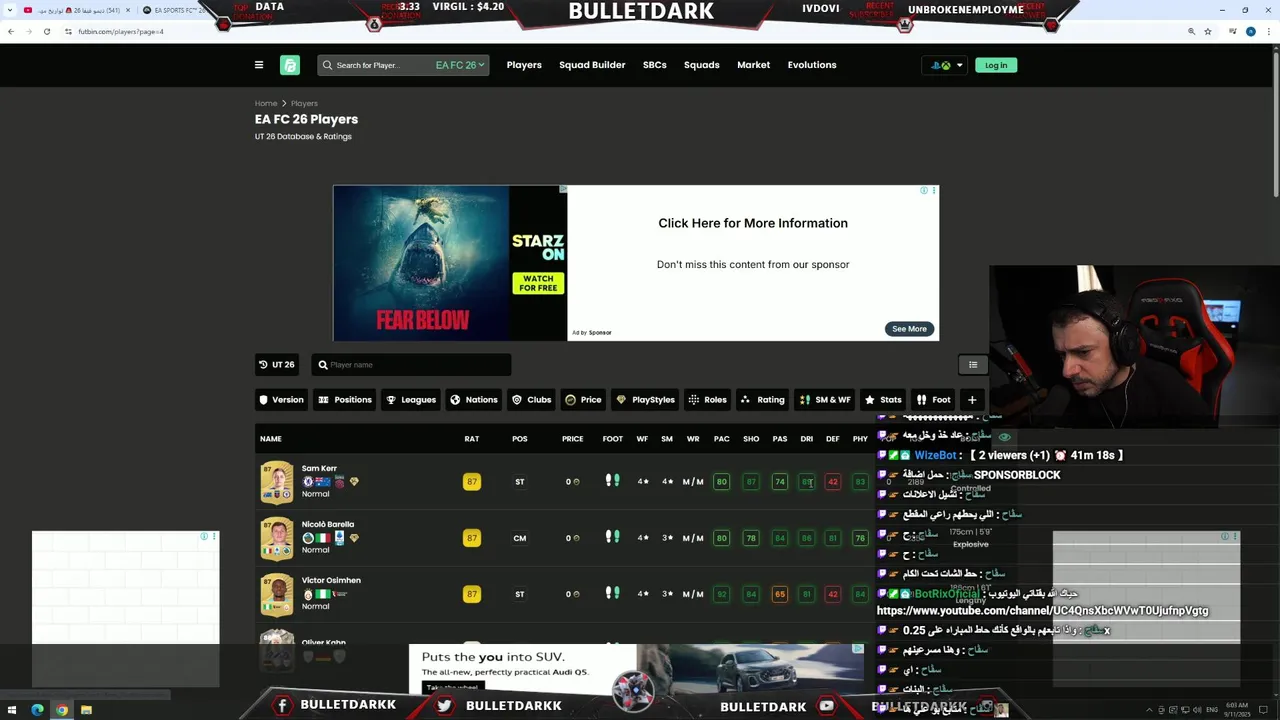1280x720 pixels.
Task: Click Sam Kerr's 87 rating badge
Action: (472, 482)
